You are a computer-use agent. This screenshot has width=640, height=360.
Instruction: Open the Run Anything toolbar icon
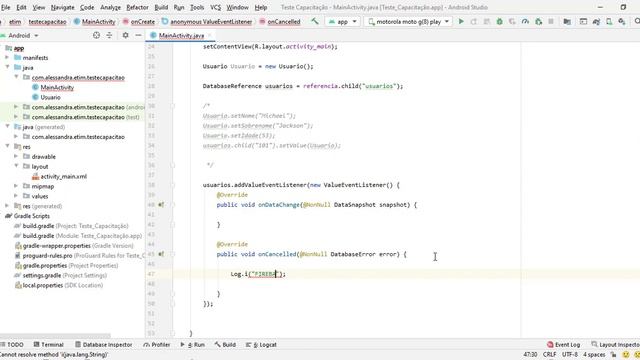click(583, 21)
